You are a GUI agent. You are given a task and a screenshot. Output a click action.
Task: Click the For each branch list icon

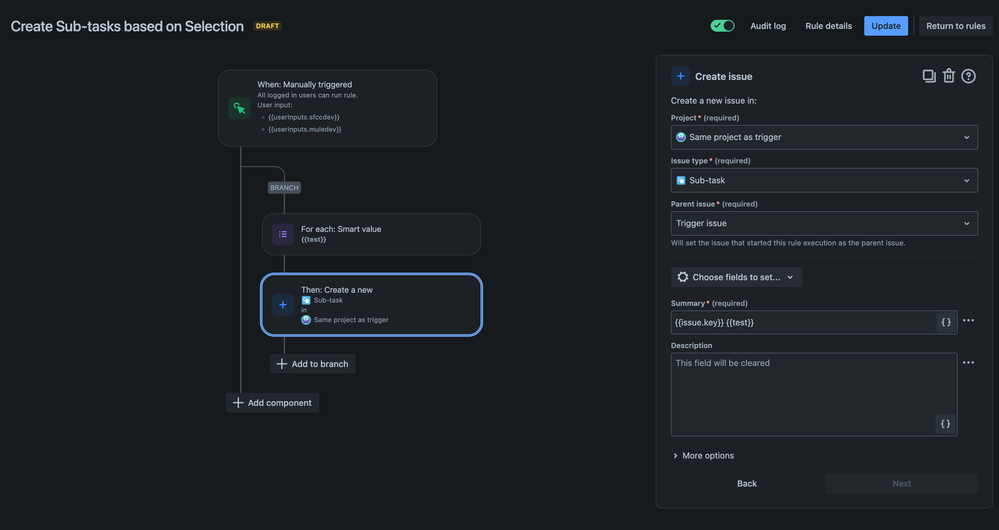[283, 234]
